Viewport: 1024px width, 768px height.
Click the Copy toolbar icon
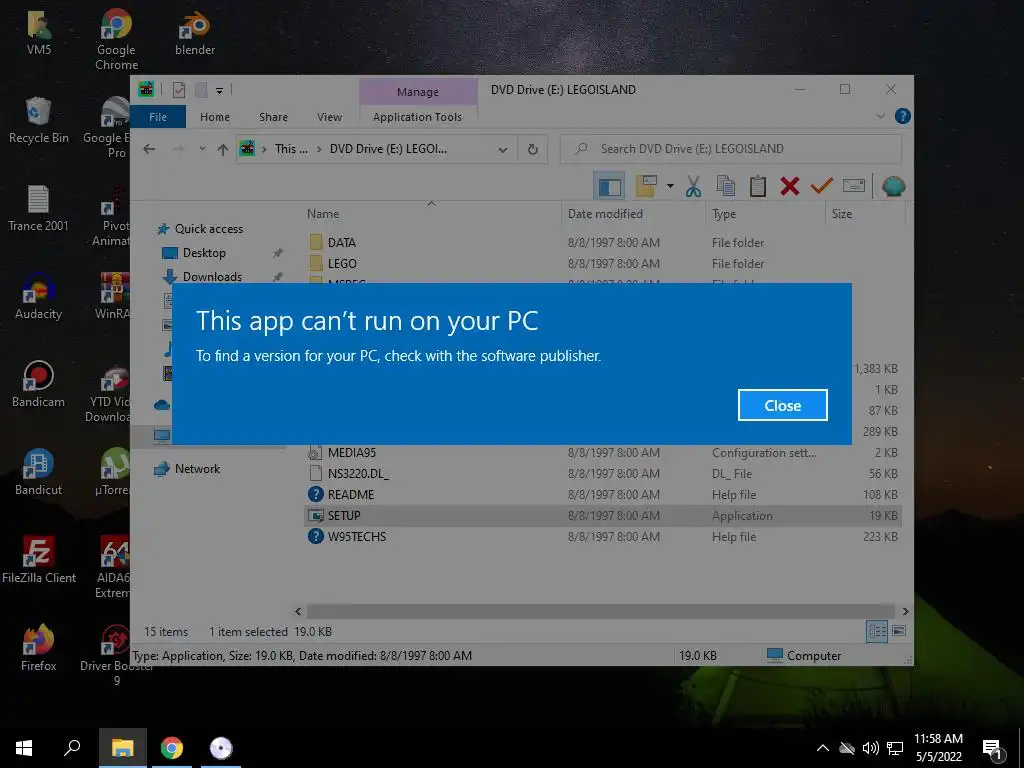pyautogui.click(x=726, y=187)
